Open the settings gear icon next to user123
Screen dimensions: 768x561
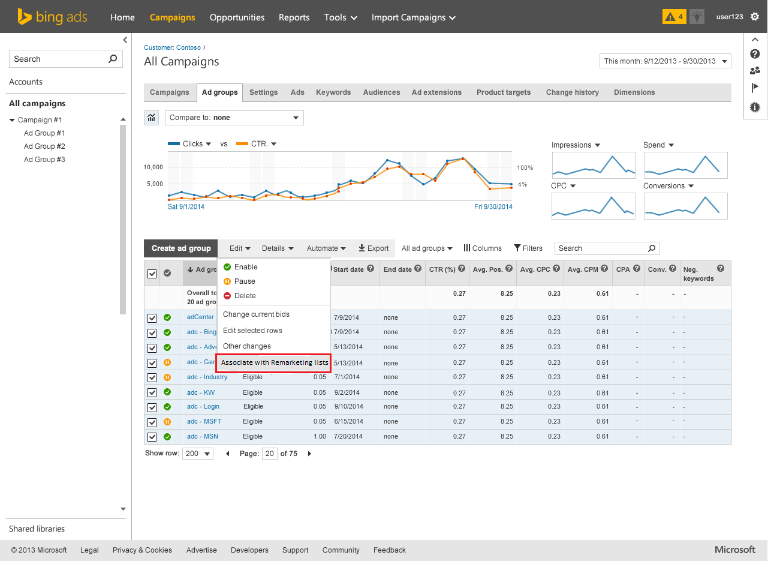coord(755,17)
